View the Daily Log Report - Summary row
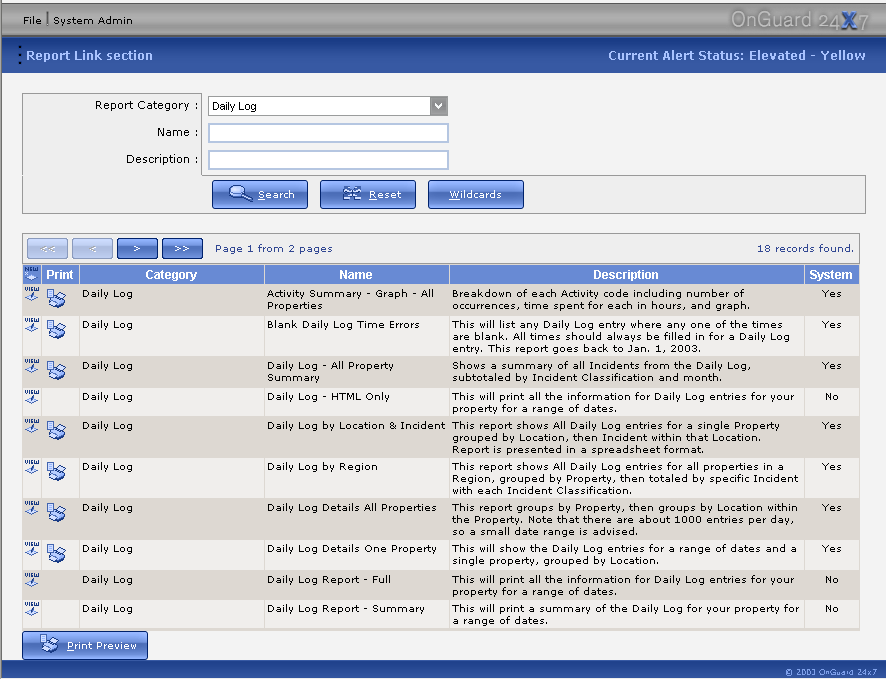The width and height of the screenshot is (886, 679). pyautogui.click(x=32, y=609)
